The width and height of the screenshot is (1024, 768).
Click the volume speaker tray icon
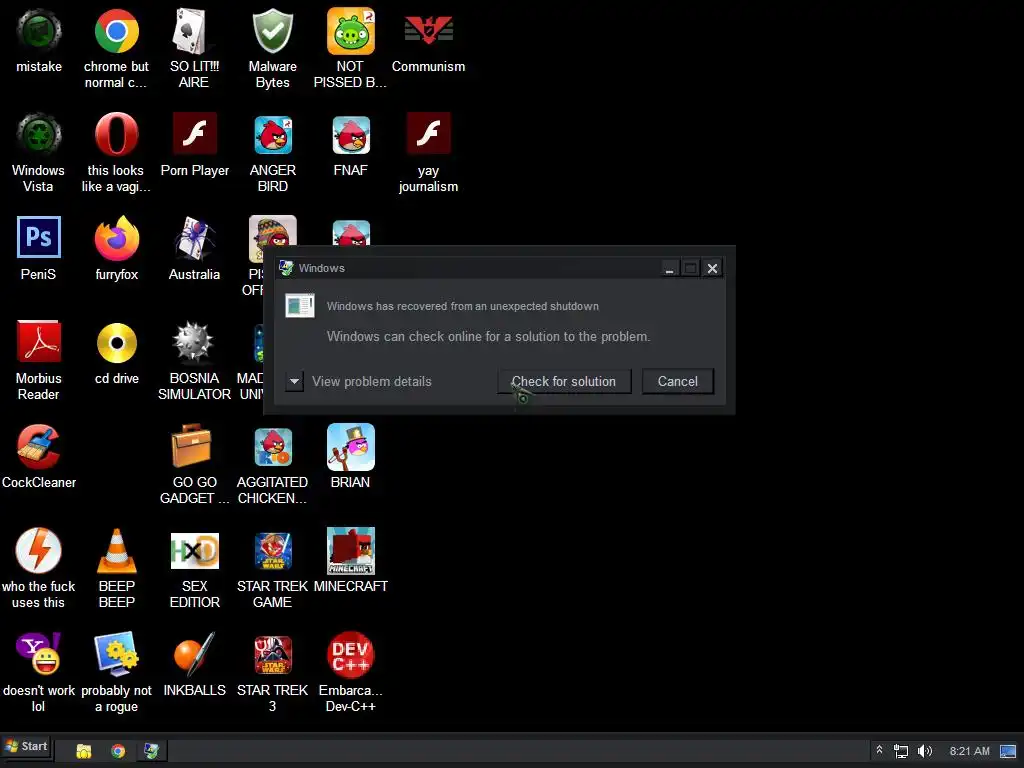(925, 751)
